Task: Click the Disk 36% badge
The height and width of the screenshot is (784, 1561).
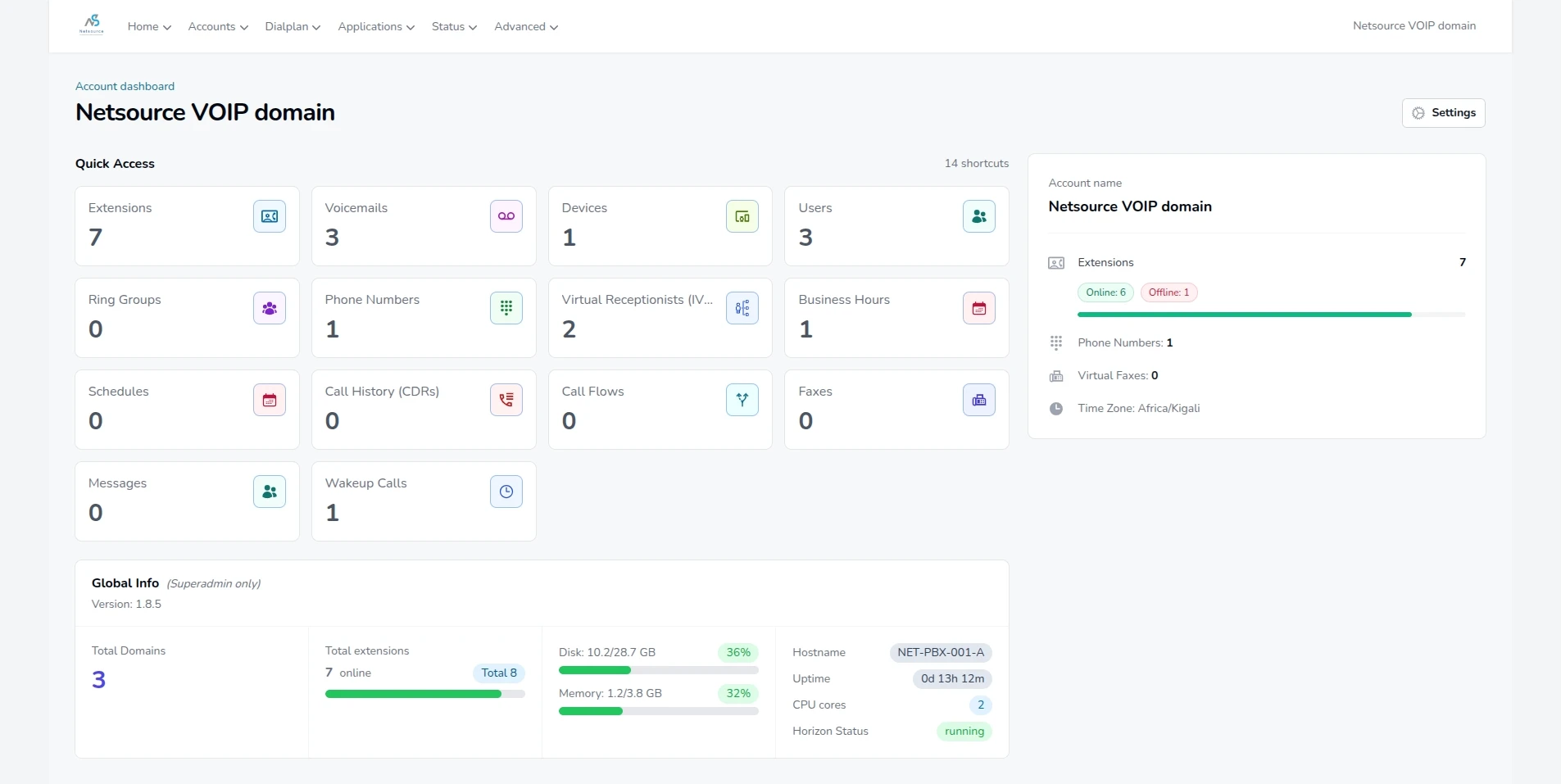Action: [738, 652]
